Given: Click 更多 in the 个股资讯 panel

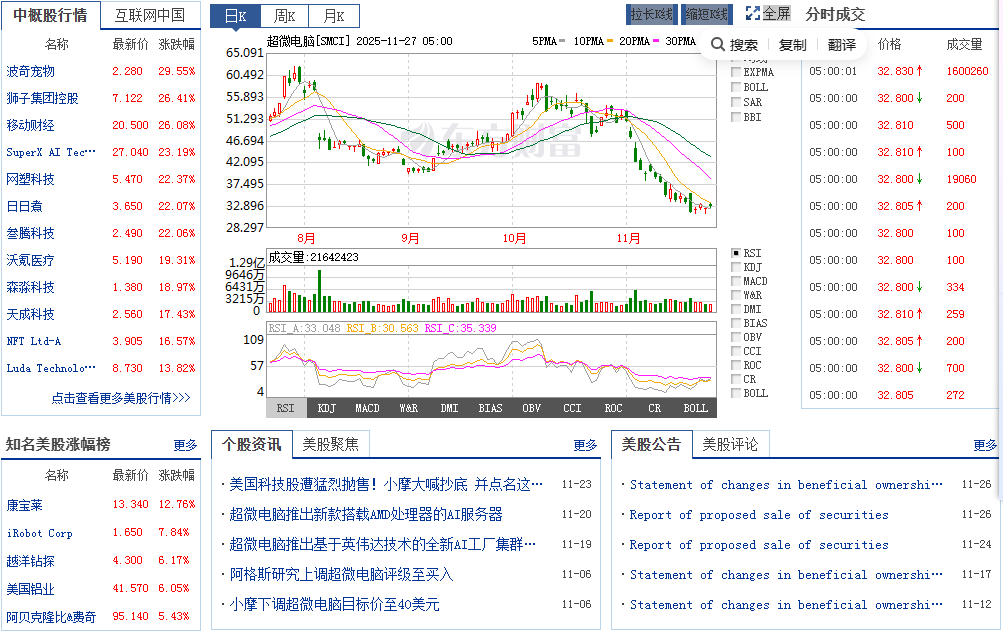Looking at the screenshot, I should tap(585, 445).
